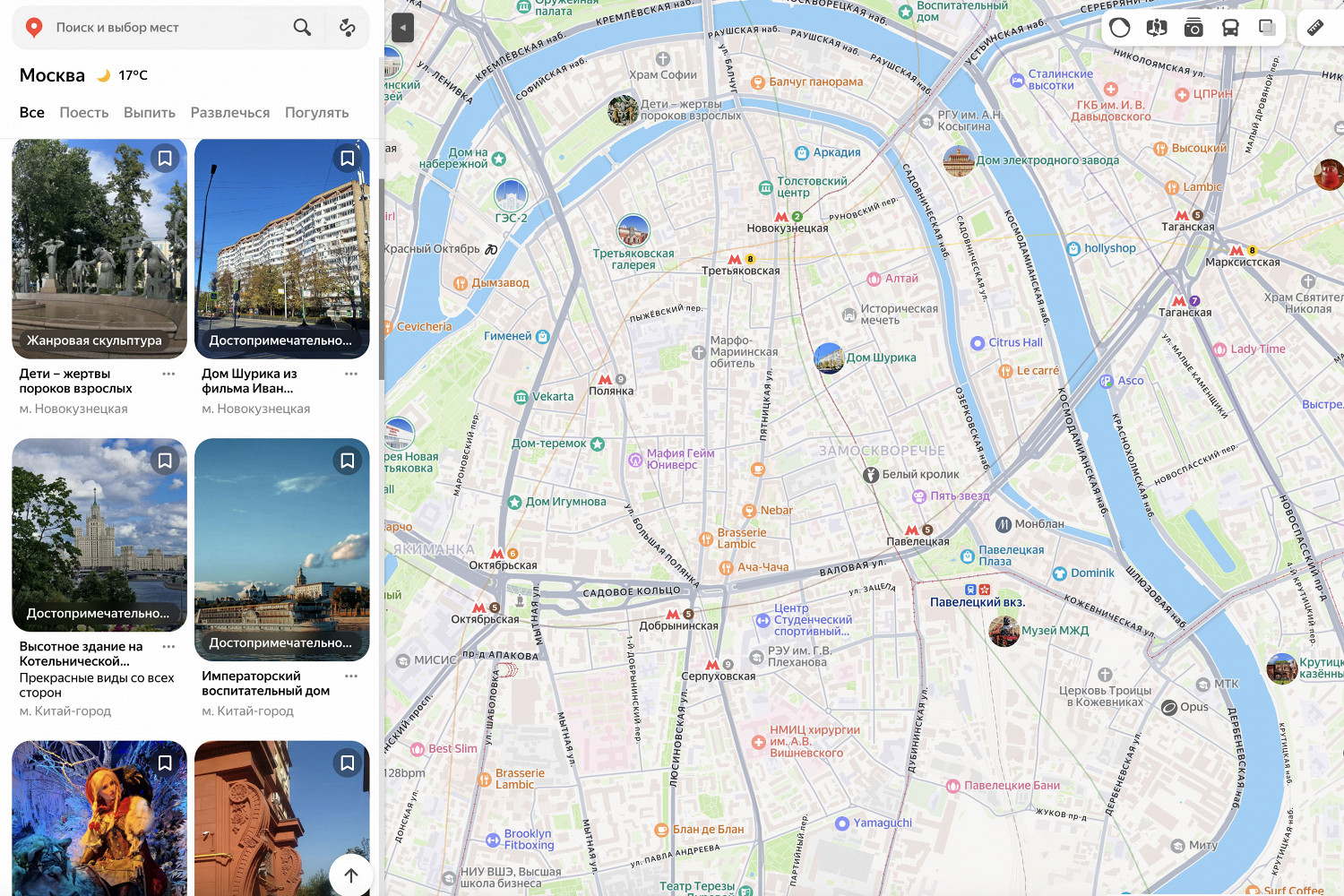Open Высотное здание на Котельнической title link
The image size is (1344, 896).
pyautogui.click(x=81, y=653)
